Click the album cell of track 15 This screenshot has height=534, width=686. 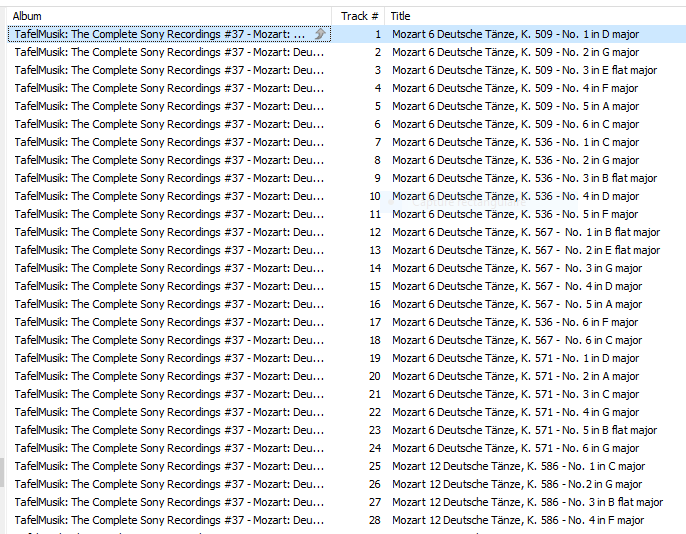169,286
